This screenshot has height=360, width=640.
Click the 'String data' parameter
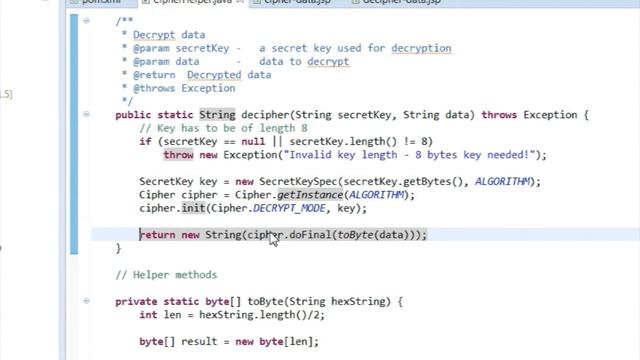point(436,115)
